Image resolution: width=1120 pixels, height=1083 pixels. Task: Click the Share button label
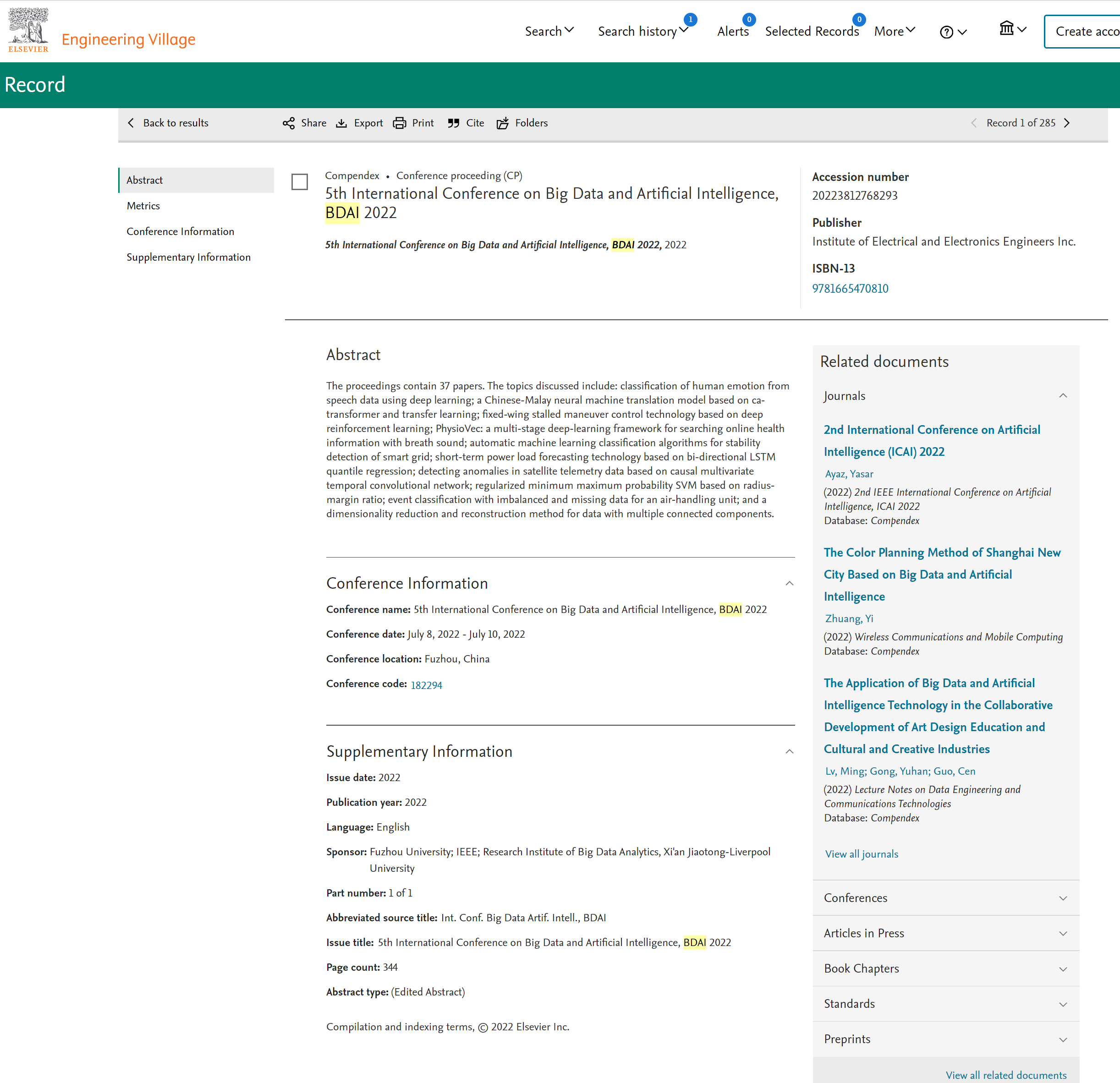(x=314, y=123)
